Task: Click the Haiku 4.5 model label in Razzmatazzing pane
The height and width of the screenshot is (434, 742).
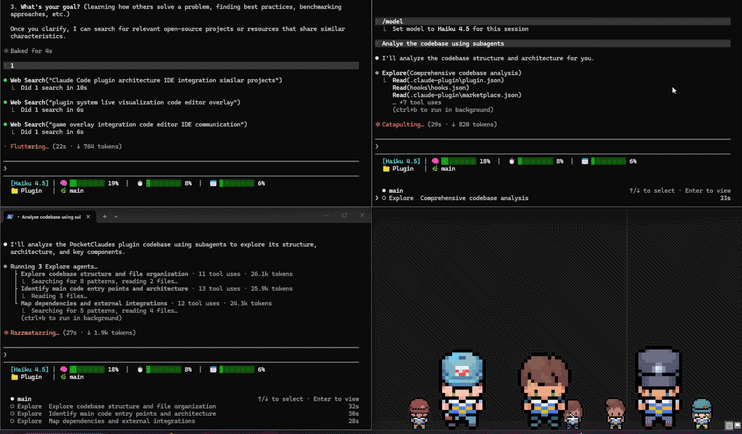Action: pos(30,370)
